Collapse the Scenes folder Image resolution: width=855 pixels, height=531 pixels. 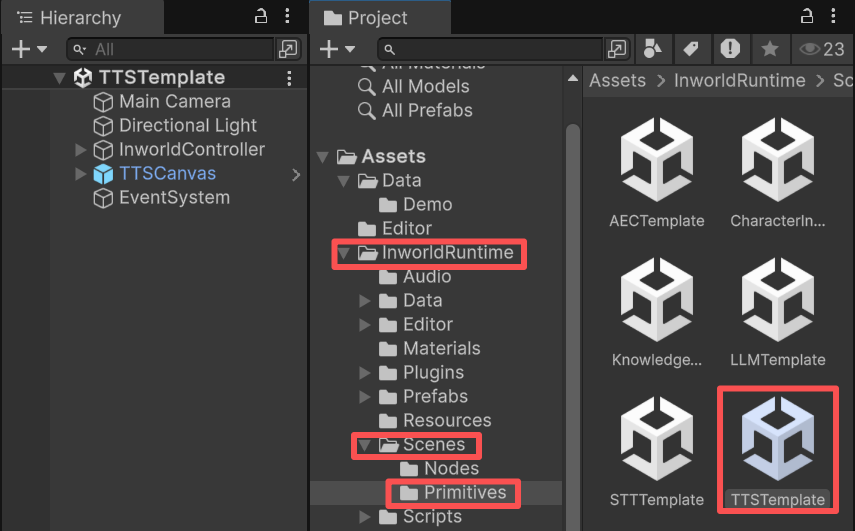tap(365, 445)
